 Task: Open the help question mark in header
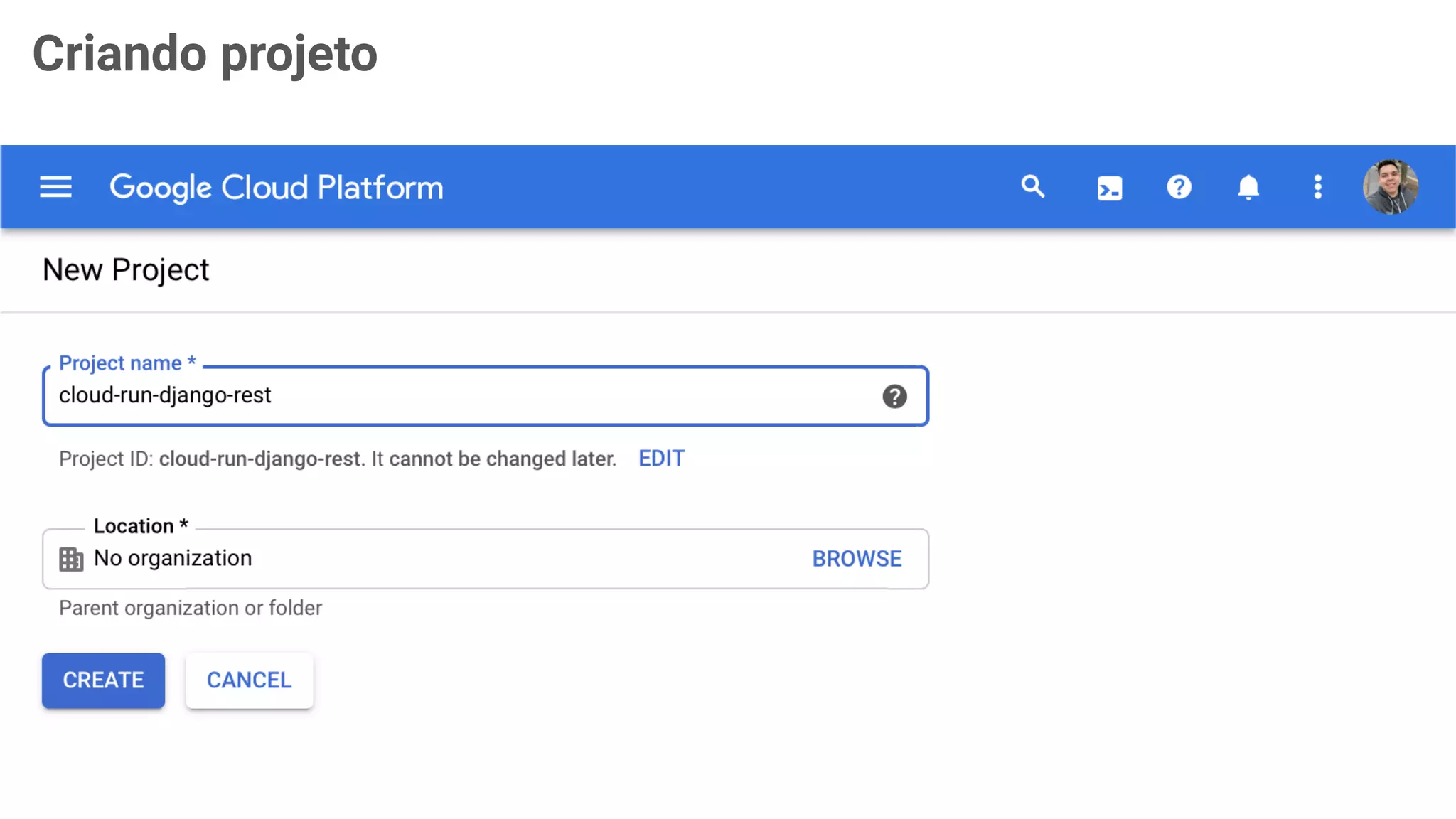point(1179,187)
